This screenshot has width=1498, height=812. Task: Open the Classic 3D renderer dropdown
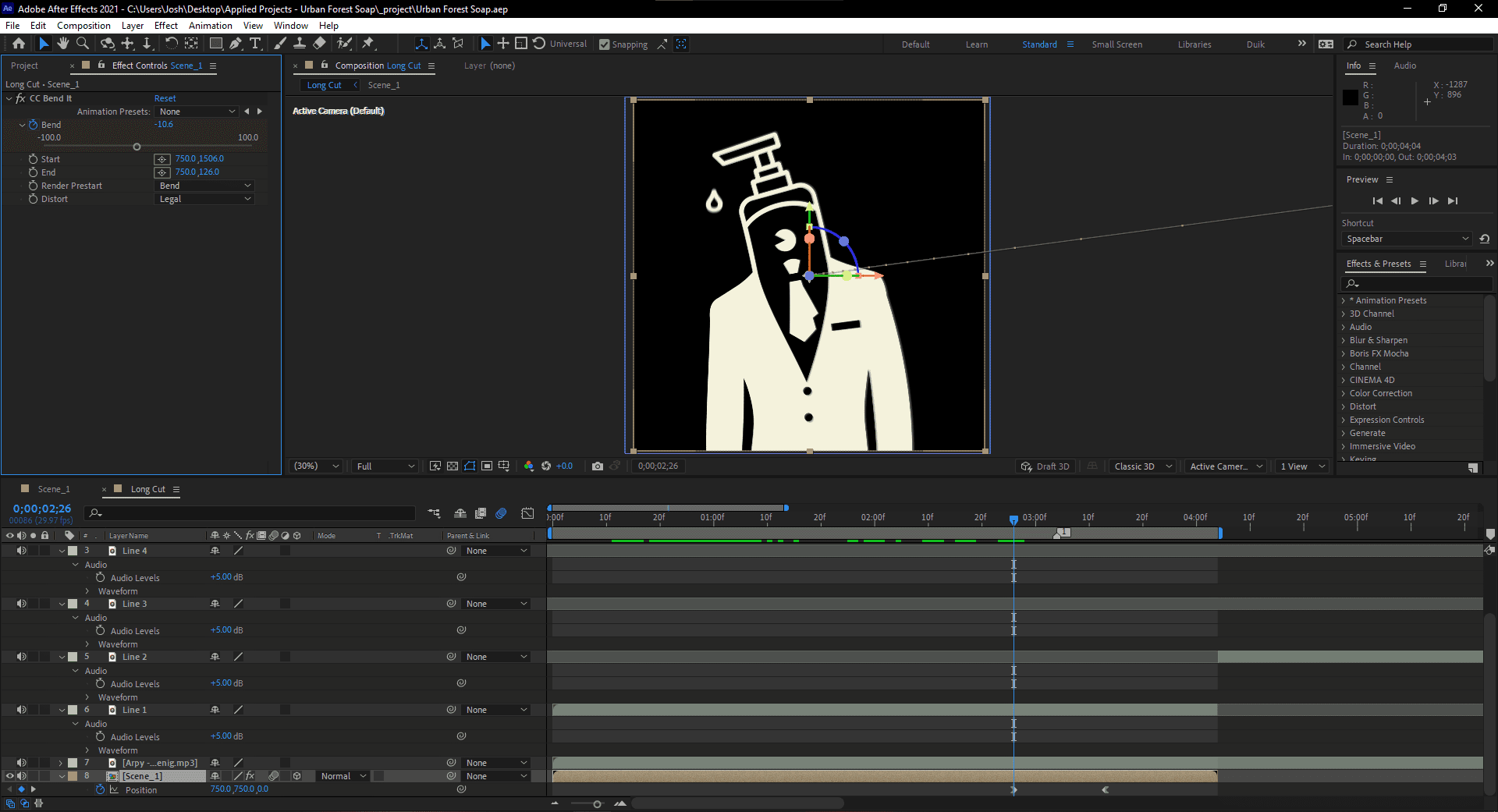(1143, 466)
